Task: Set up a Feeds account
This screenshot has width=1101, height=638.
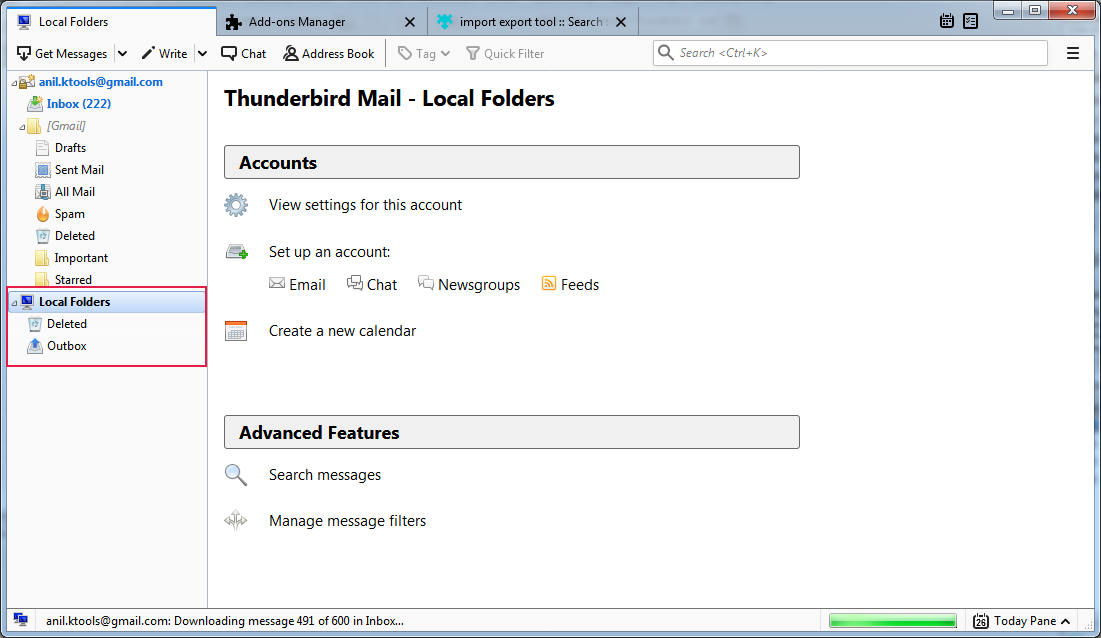Action: click(x=579, y=284)
